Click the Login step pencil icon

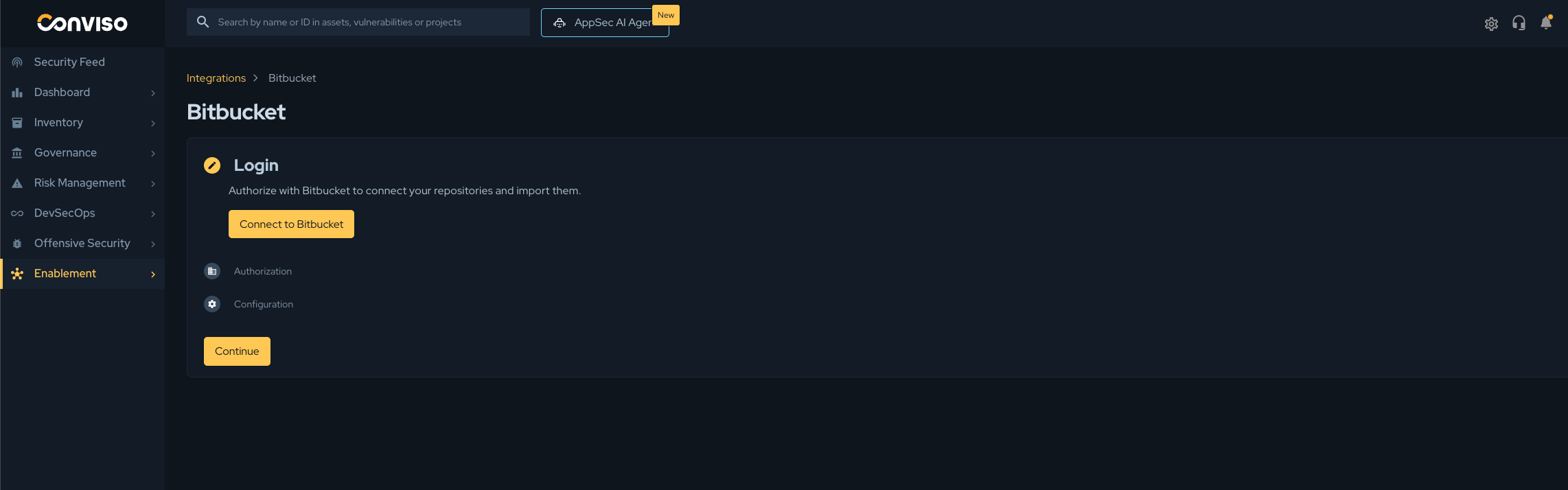212,165
